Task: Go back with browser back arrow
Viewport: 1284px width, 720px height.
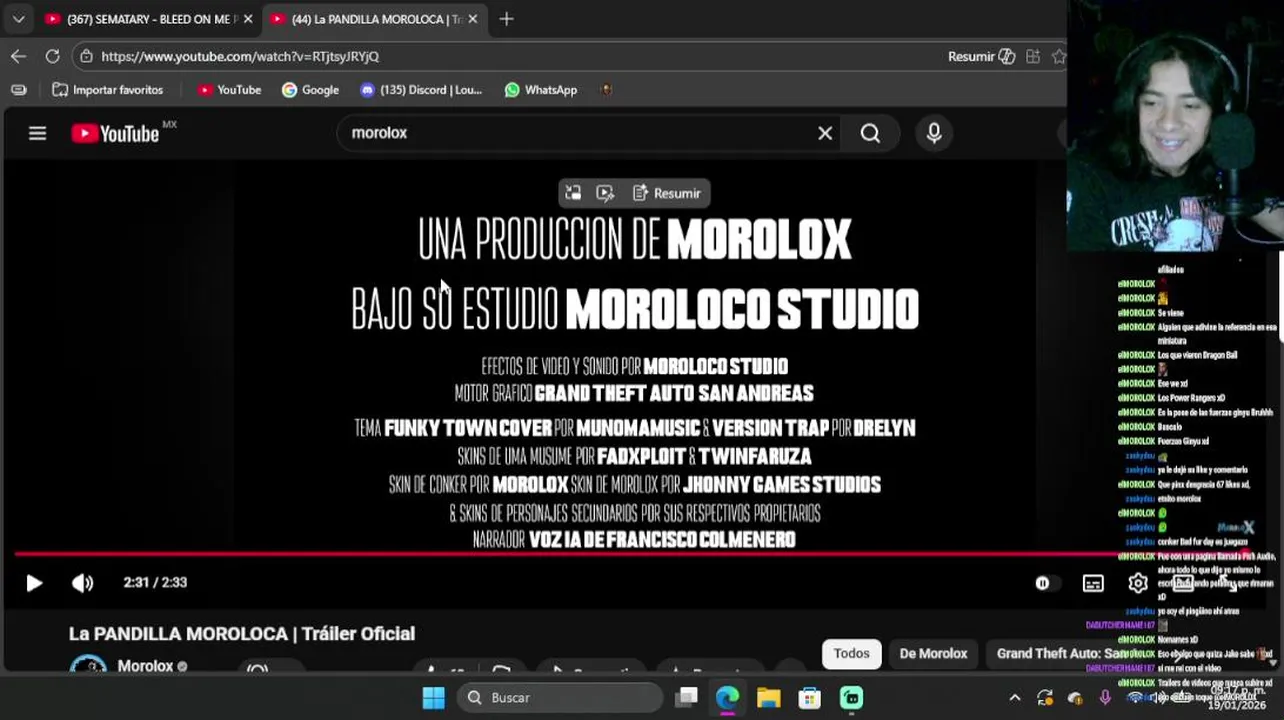Action: click(18, 56)
